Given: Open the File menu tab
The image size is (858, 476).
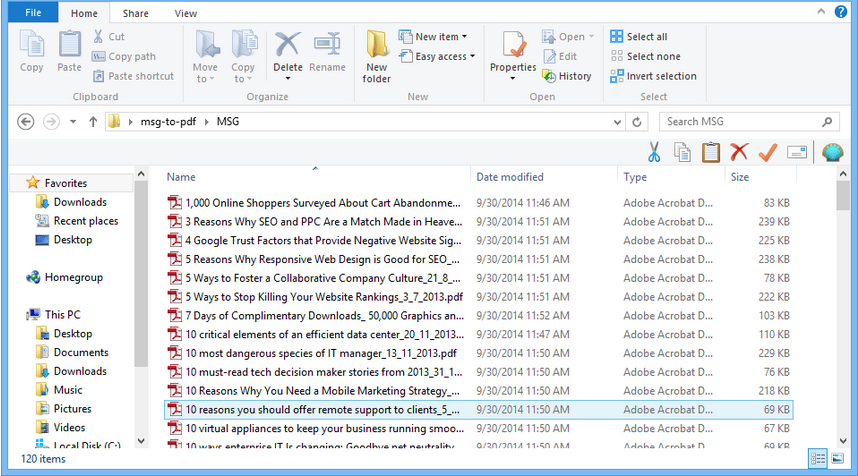Looking at the screenshot, I should click(33, 13).
